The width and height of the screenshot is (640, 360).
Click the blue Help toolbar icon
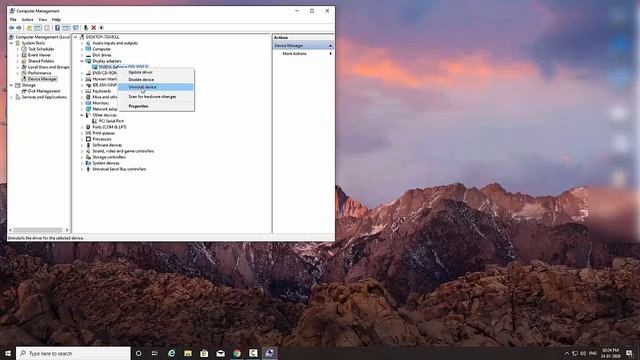[x=57, y=28]
